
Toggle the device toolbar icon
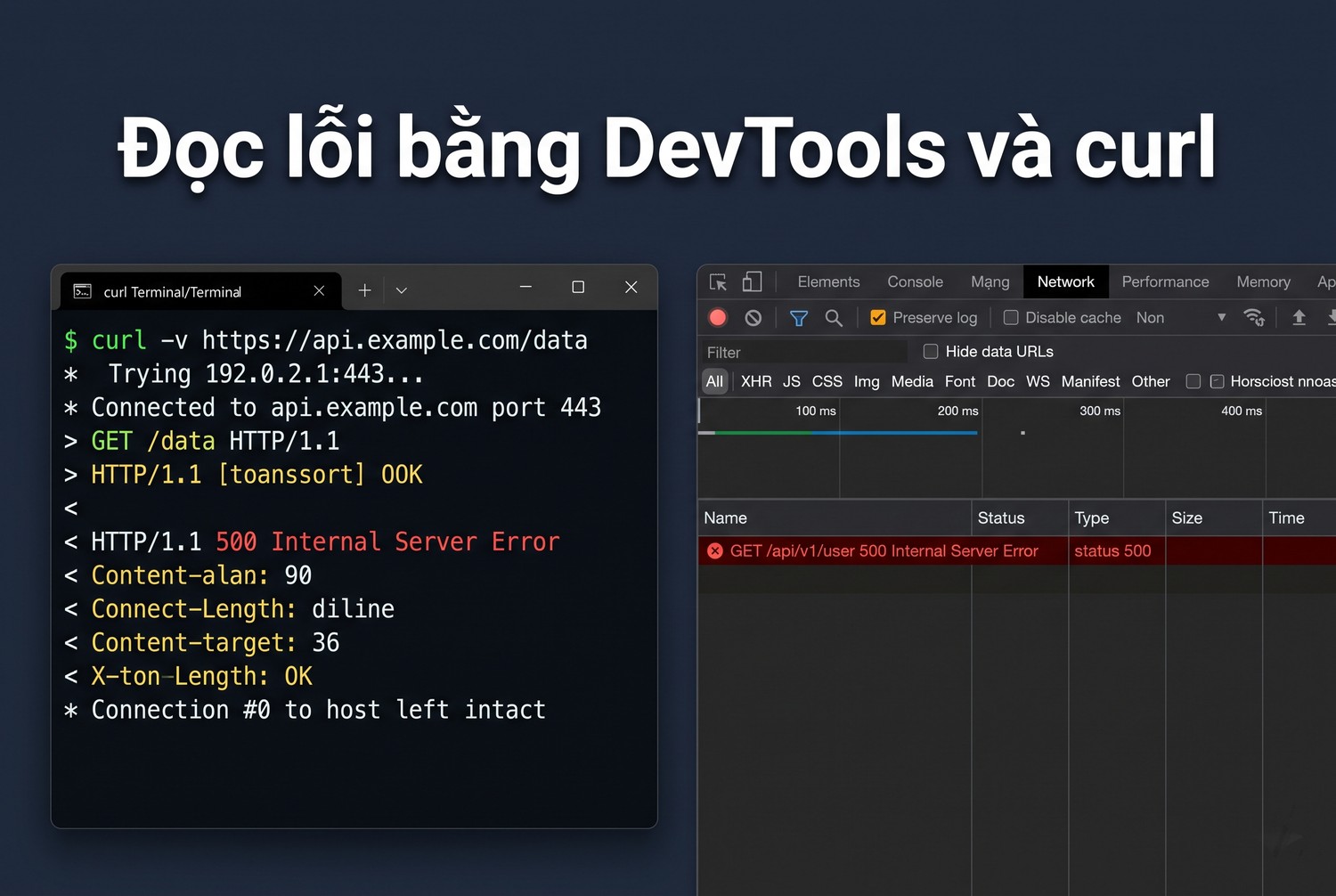click(753, 281)
